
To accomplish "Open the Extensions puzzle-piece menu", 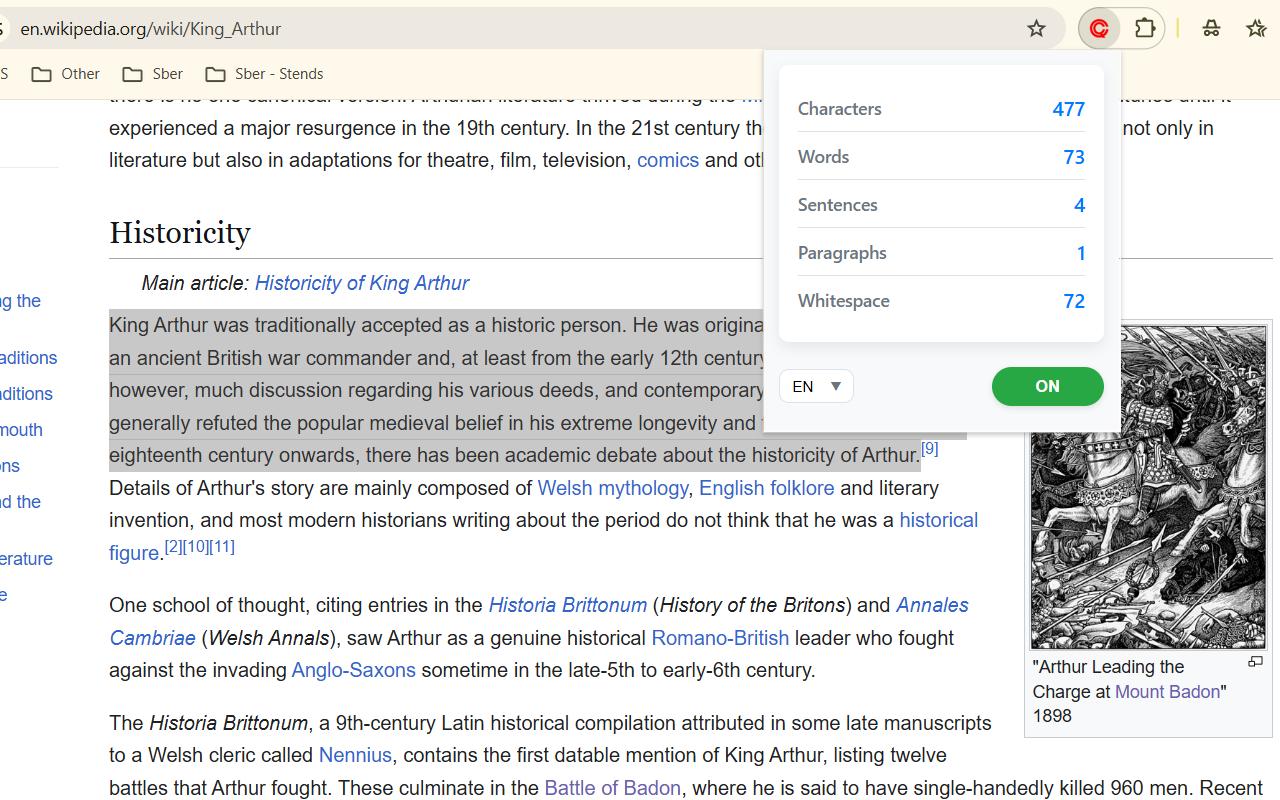I will pos(1145,29).
